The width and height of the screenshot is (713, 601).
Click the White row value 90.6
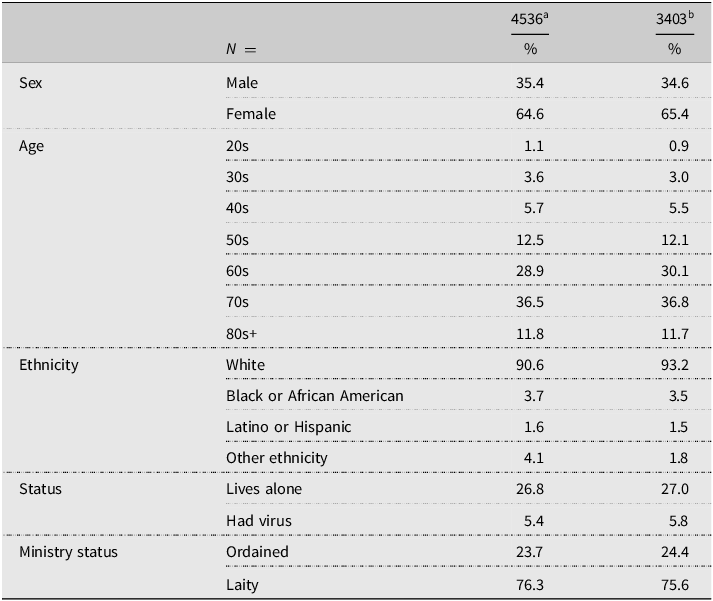(x=530, y=365)
